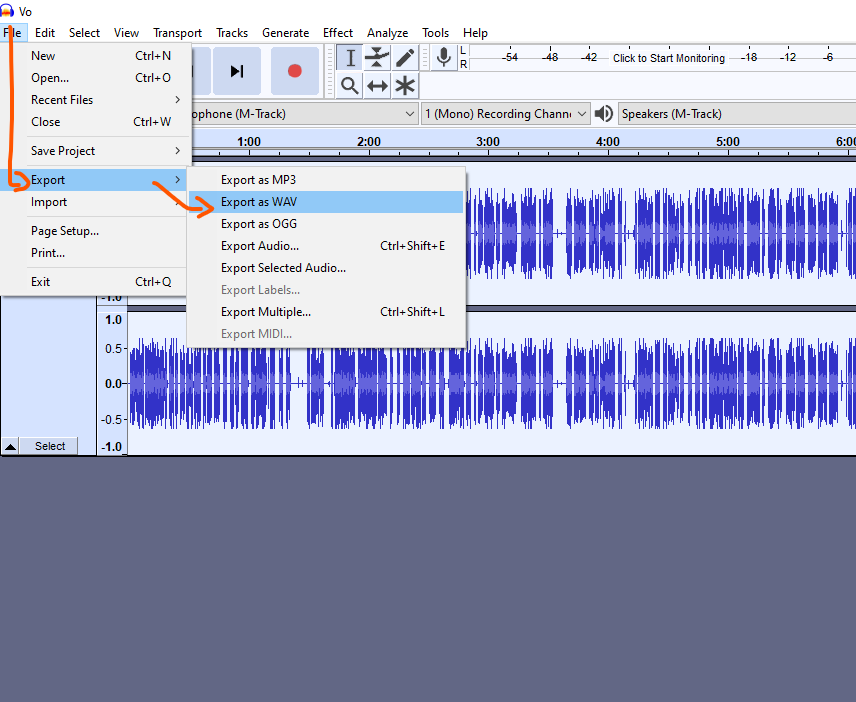
Task: Select the Envelope tool
Action: pyautogui.click(x=377, y=58)
